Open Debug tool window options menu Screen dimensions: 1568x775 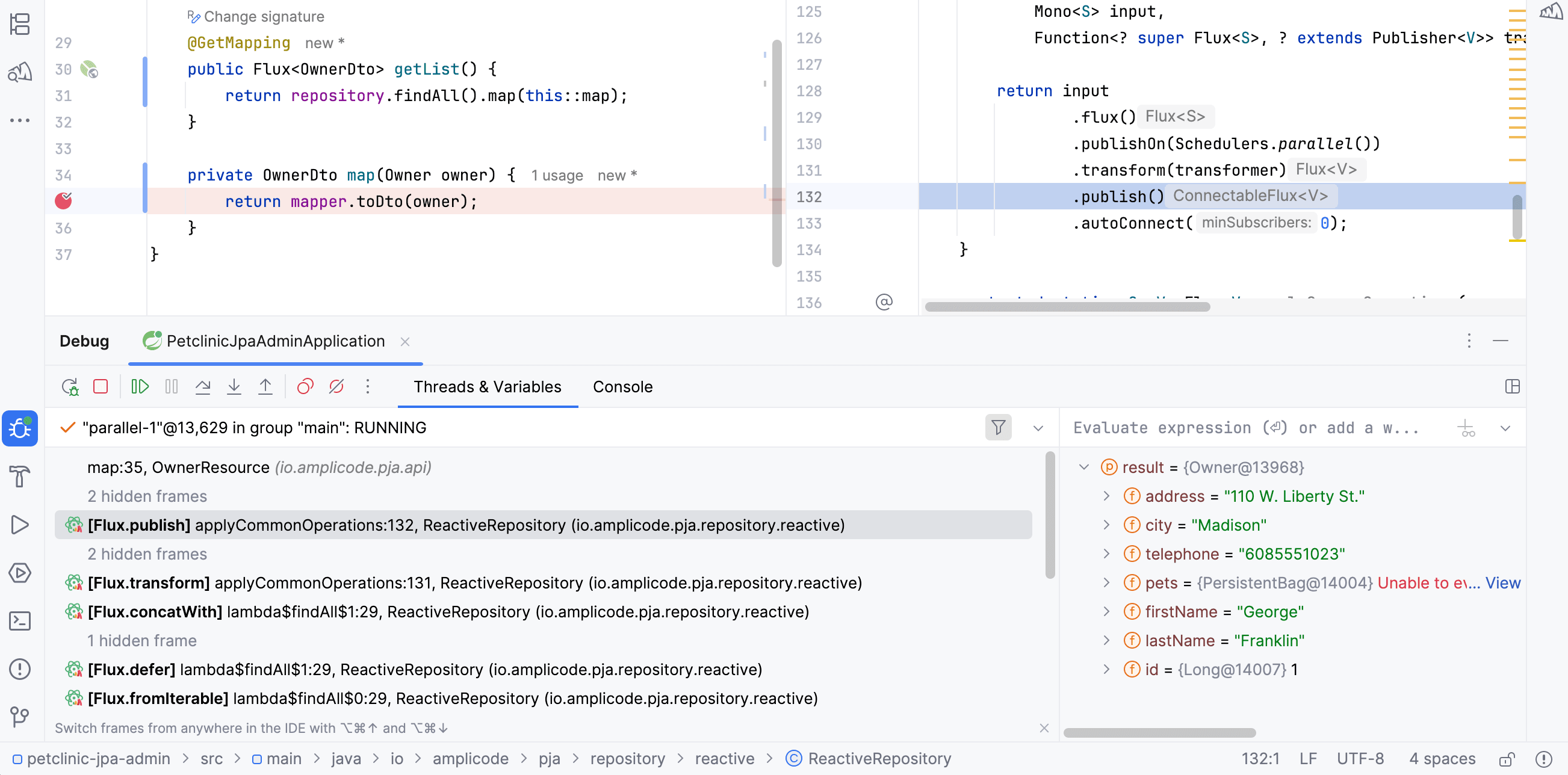[x=1469, y=341]
